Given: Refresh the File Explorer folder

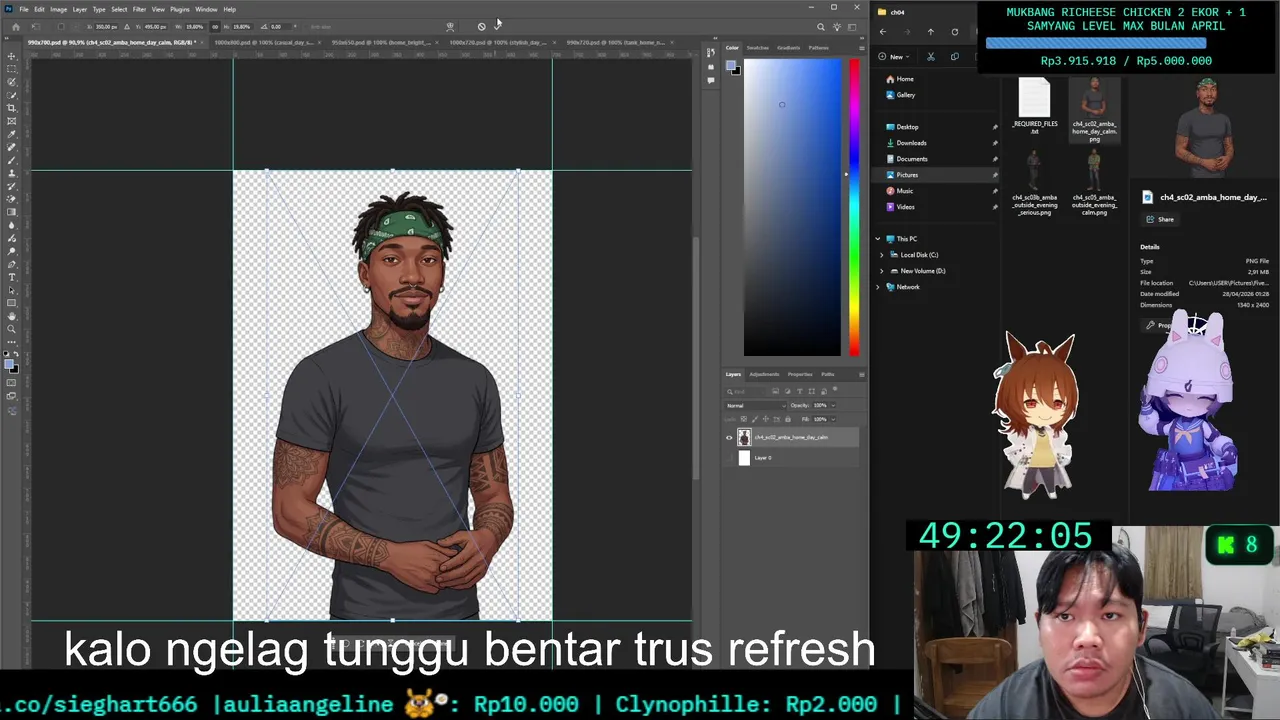Looking at the screenshot, I should 955,32.
